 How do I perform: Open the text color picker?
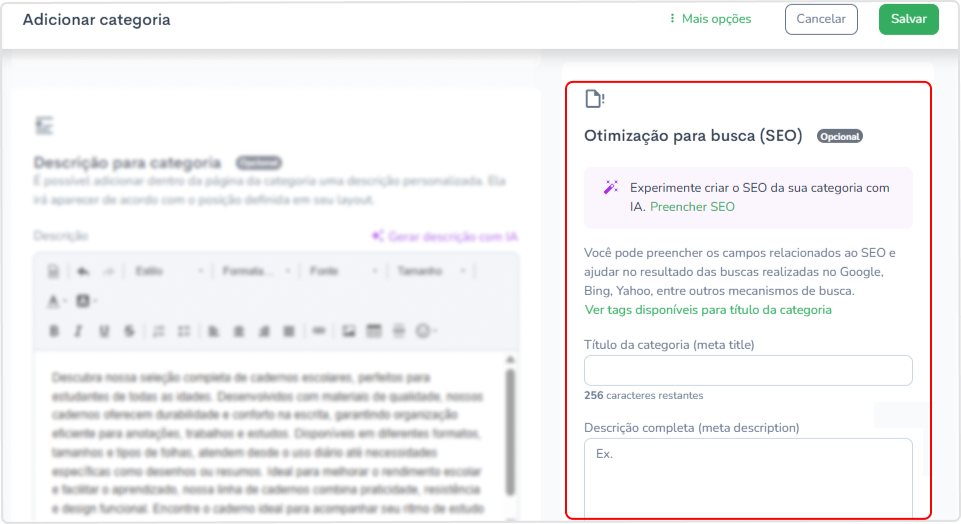[56, 301]
